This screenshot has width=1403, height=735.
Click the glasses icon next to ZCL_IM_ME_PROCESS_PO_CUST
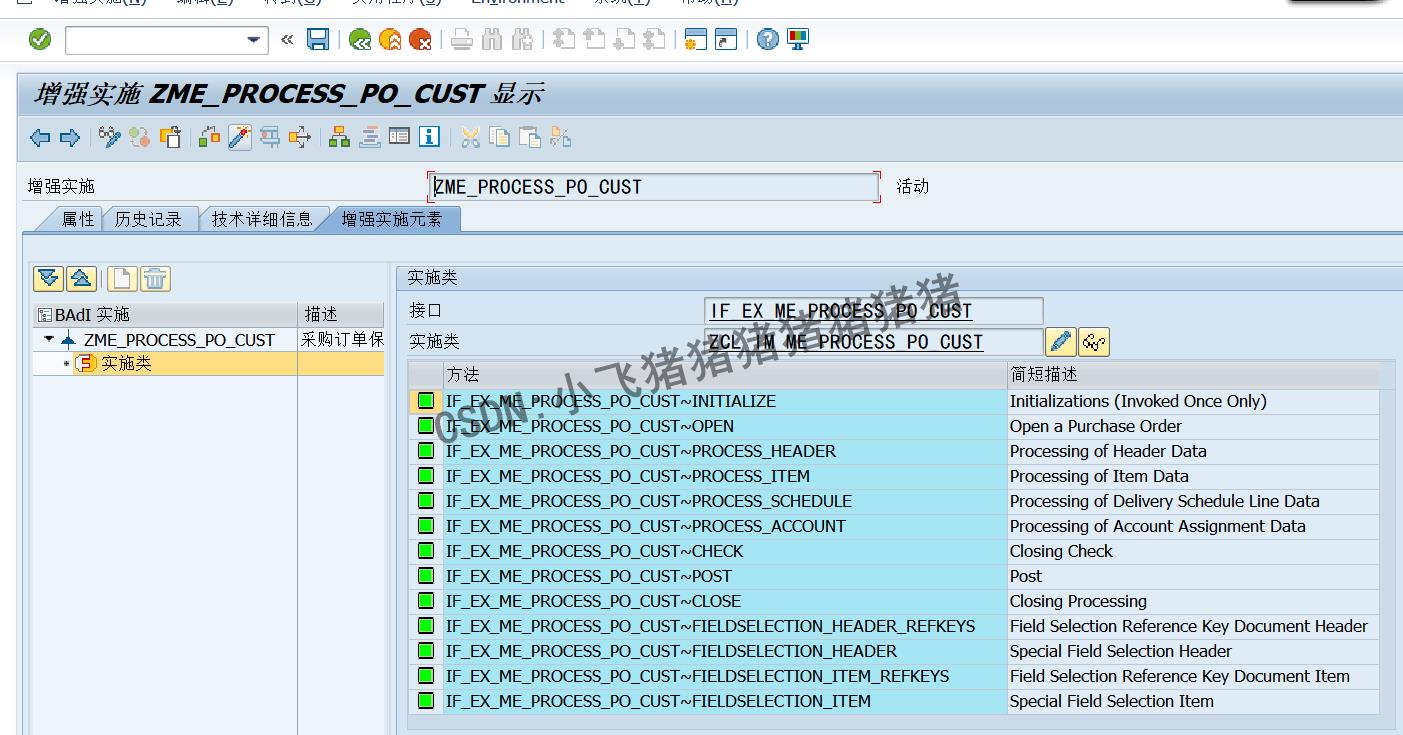[x=1092, y=342]
